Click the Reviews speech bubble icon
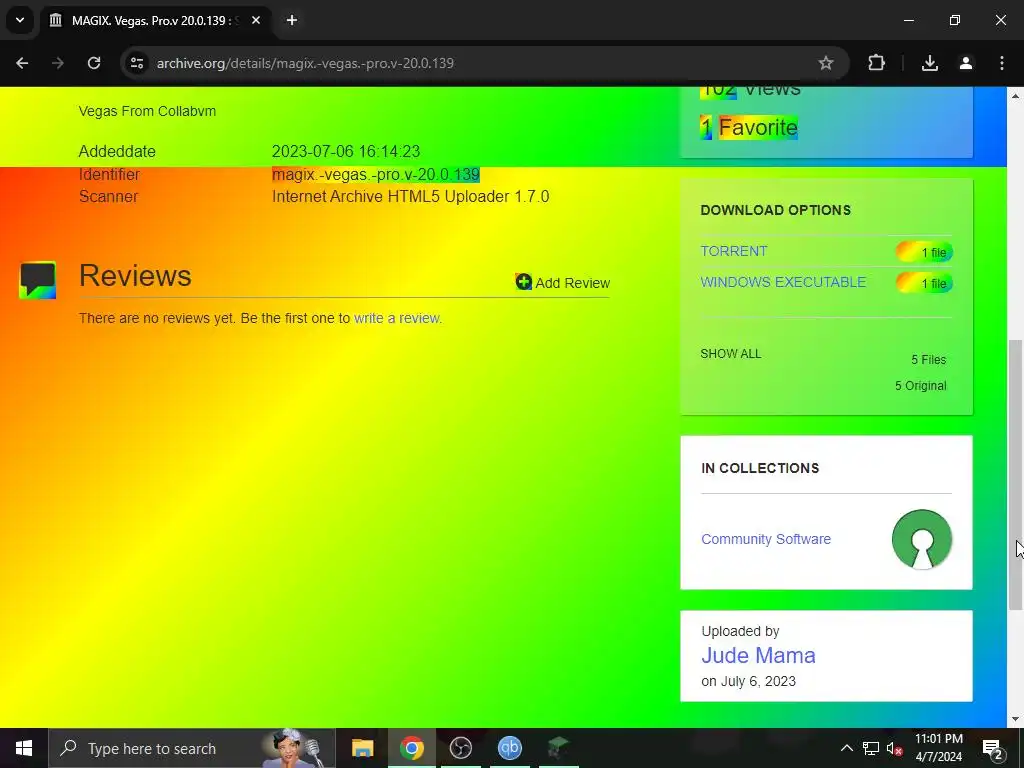This screenshot has height=768, width=1024. [38, 280]
